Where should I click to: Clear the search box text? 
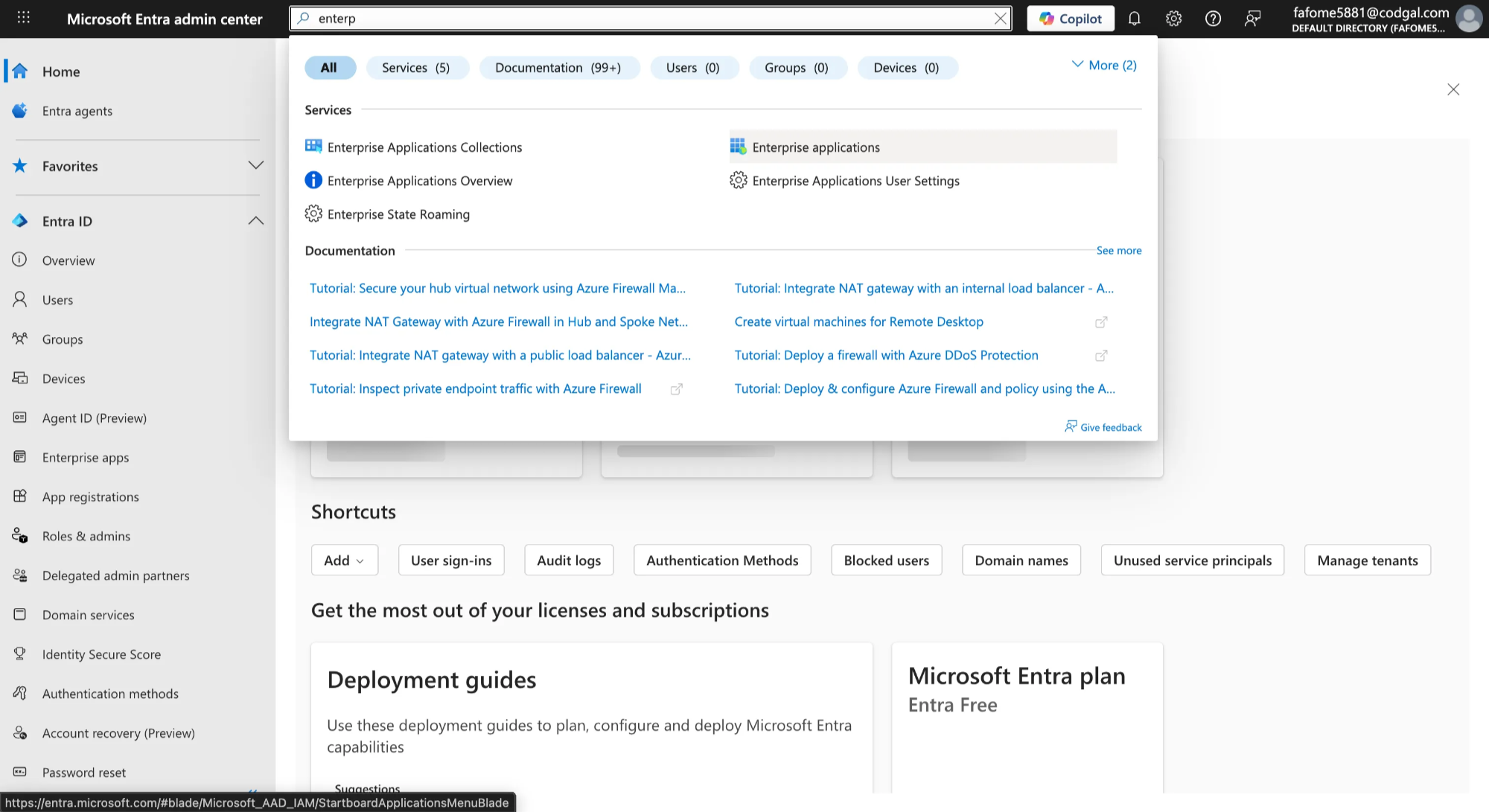click(x=1000, y=19)
